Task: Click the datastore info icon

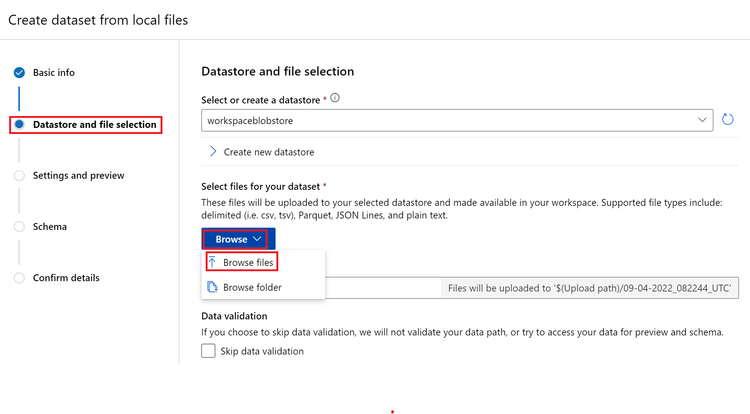Action: coord(335,98)
